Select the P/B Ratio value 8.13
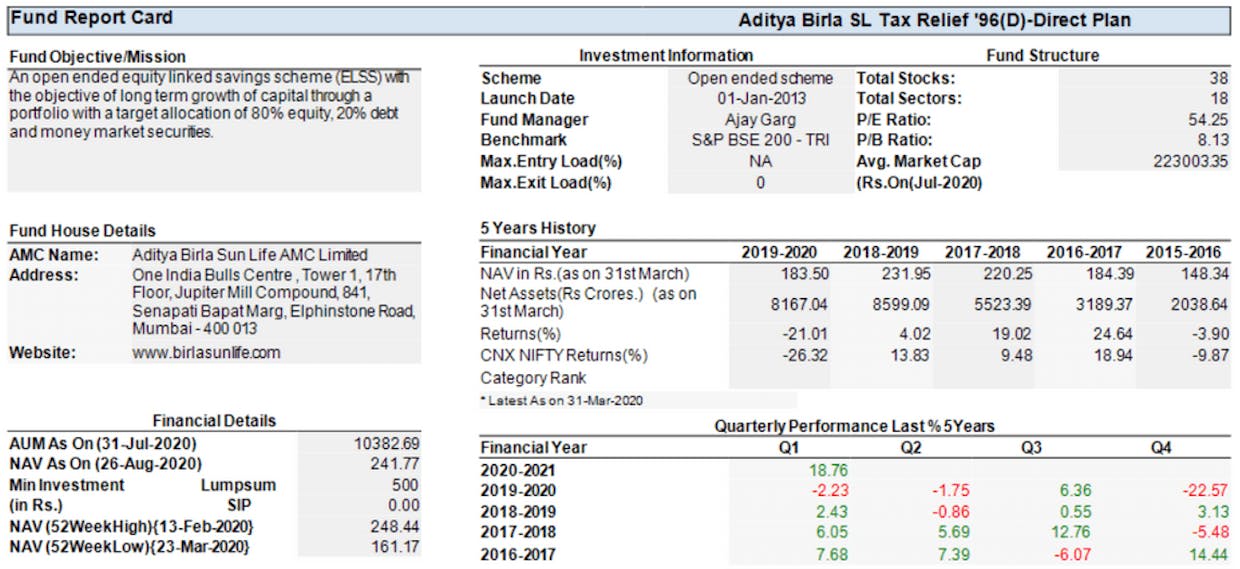The width and height of the screenshot is (1240, 569). [x=1213, y=140]
